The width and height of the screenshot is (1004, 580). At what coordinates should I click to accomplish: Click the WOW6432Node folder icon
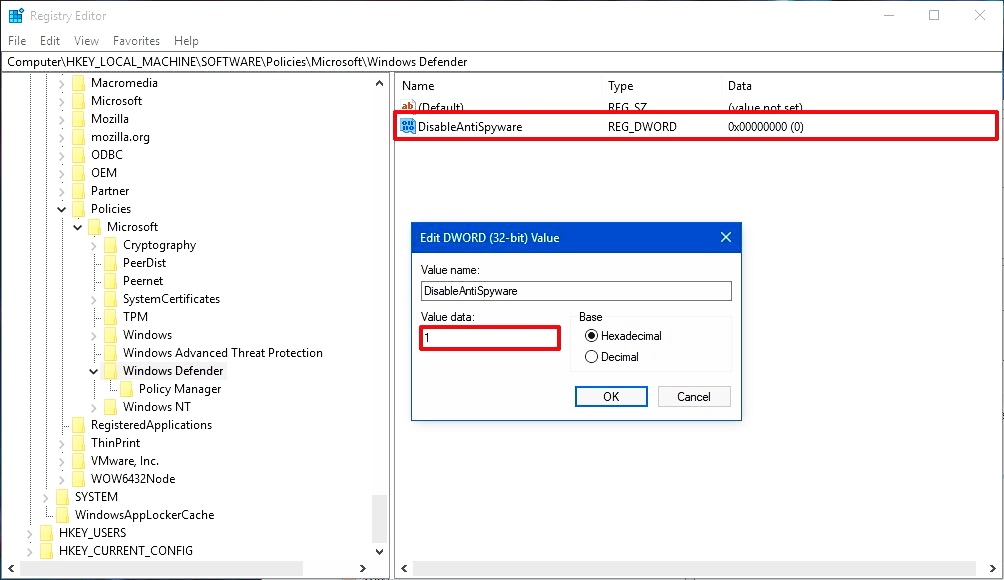click(79, 479)
